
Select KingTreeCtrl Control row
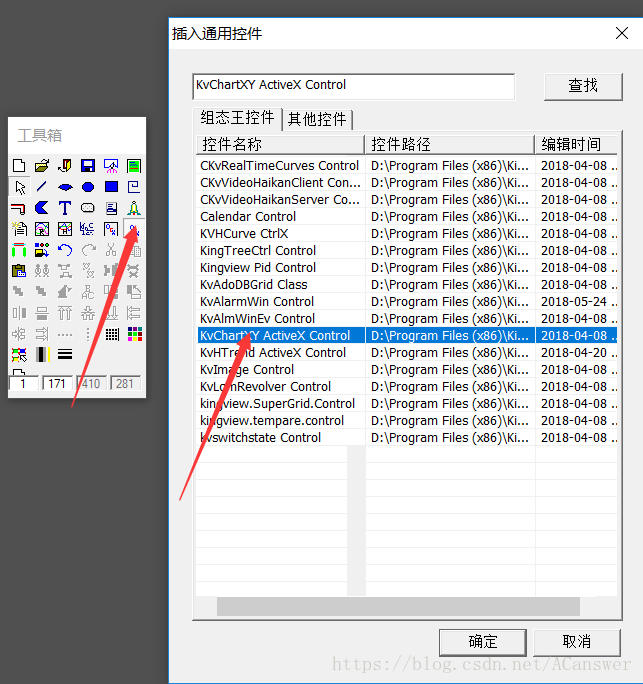pyautogui.click(x=407, y=251)
